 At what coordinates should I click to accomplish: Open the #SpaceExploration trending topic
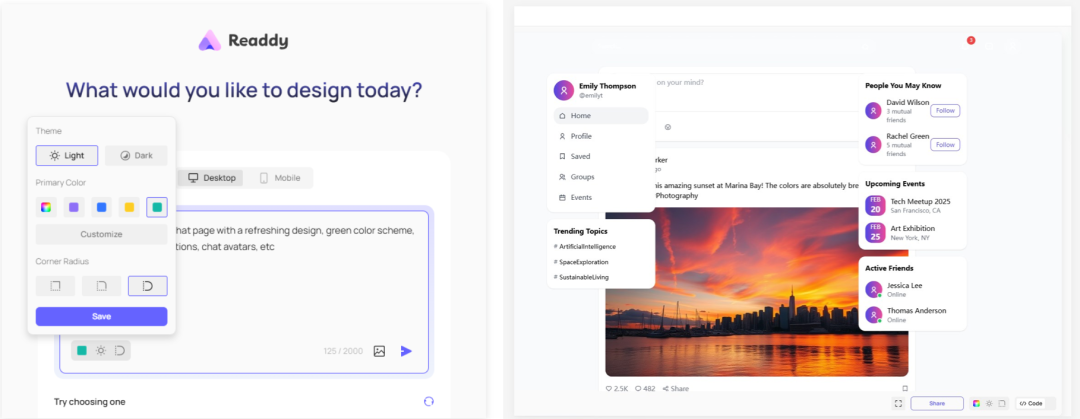coord(581,262)
